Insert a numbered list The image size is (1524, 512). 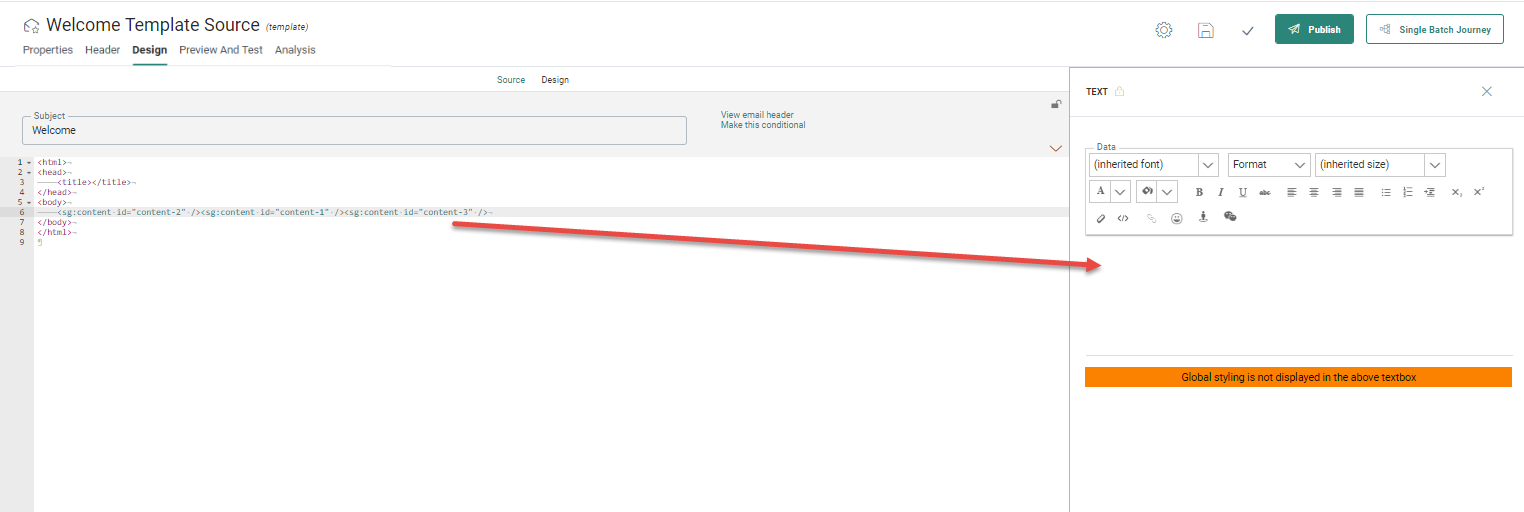click(1408, 192)
